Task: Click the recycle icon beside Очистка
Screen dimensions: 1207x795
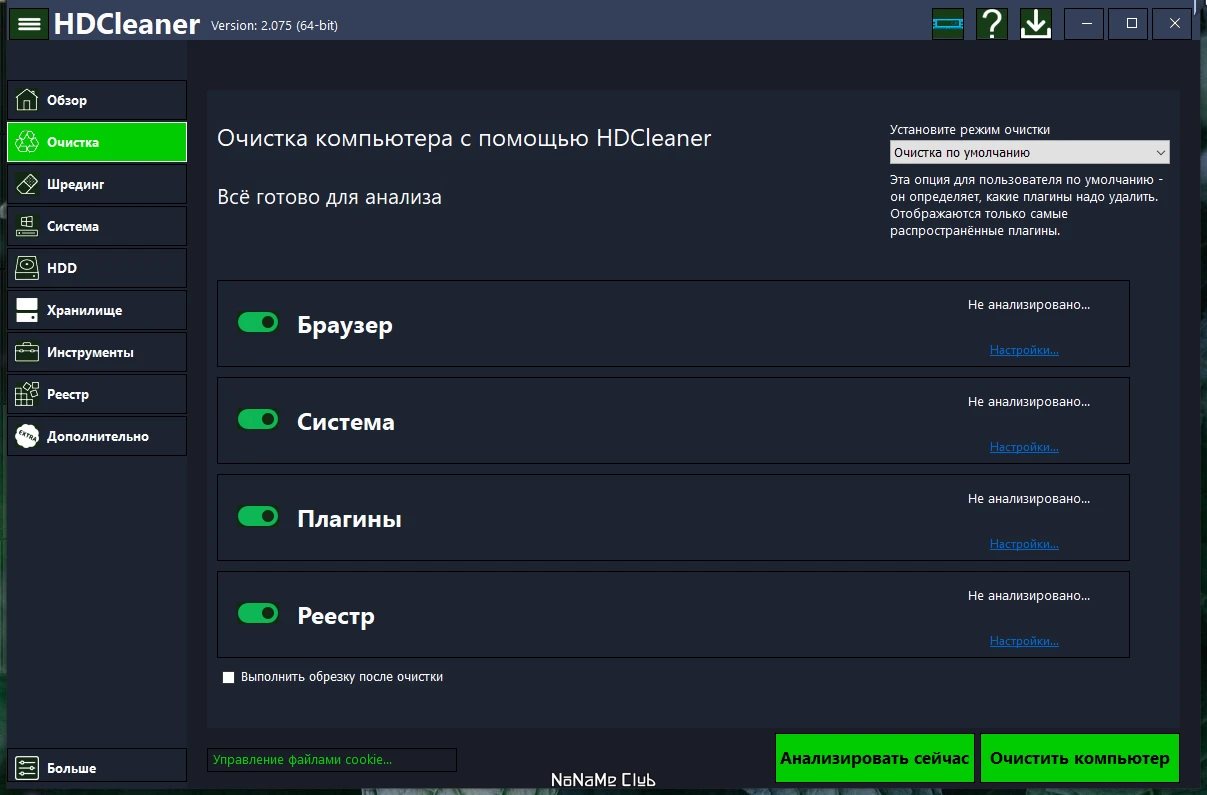Action: 27,142
